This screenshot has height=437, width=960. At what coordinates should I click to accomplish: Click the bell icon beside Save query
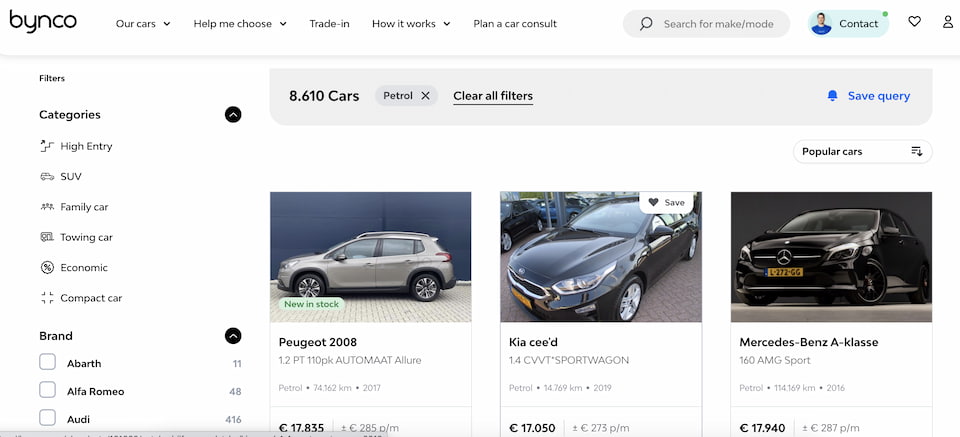[x=832, y=96]
